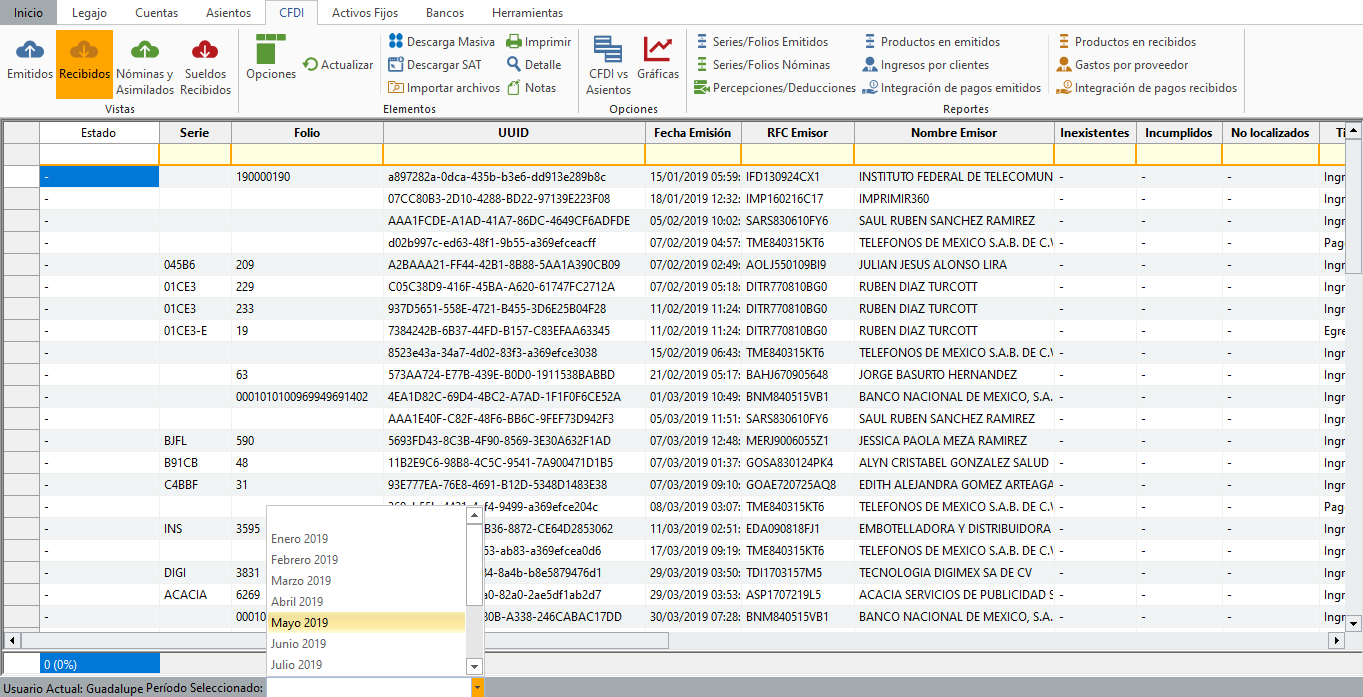
Task: Click Actualizar to refresh list
Action: tap(338, 65)
